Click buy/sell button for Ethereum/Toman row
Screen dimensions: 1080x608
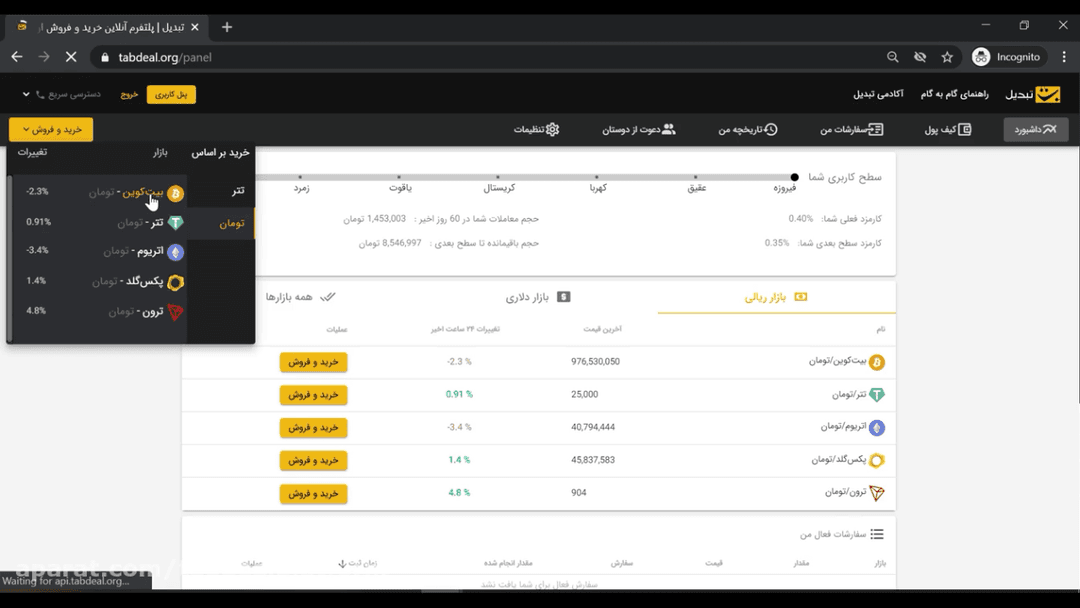point(313,428)
